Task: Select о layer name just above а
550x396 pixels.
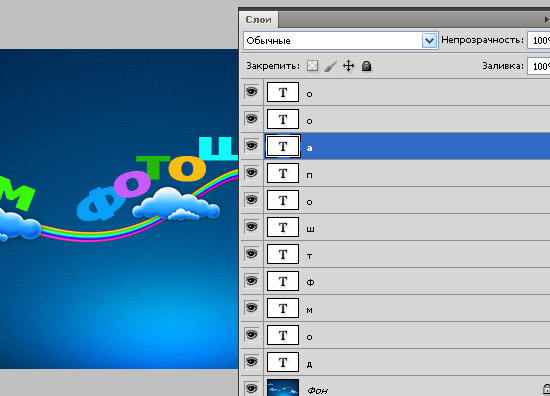Action: point(309,121)
